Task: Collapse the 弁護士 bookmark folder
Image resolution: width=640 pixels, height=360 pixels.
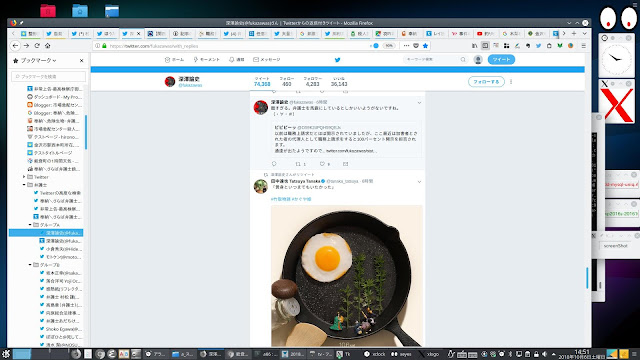Action: click(x=24, y=185)
